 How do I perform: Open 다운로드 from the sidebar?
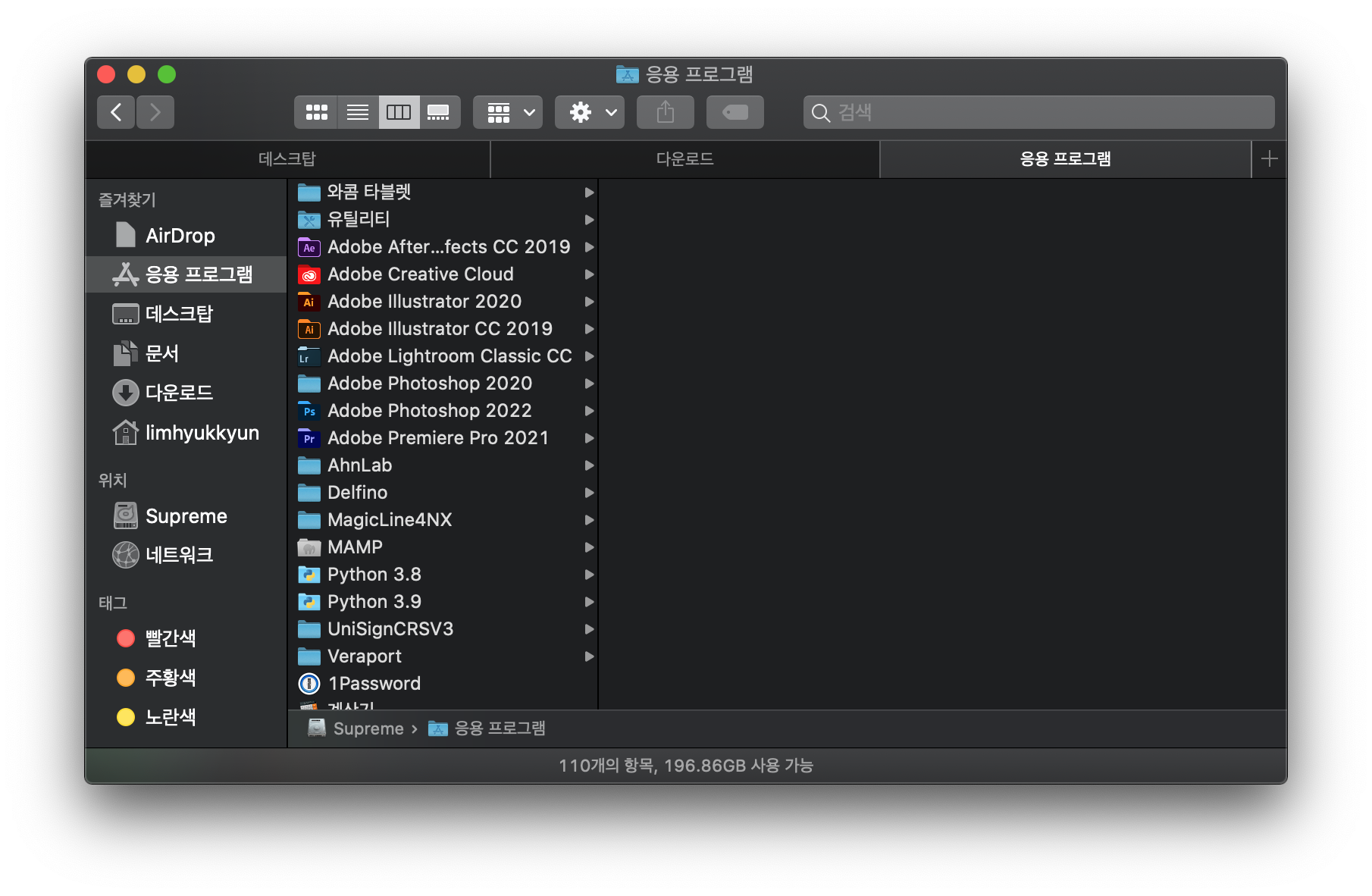186,393
